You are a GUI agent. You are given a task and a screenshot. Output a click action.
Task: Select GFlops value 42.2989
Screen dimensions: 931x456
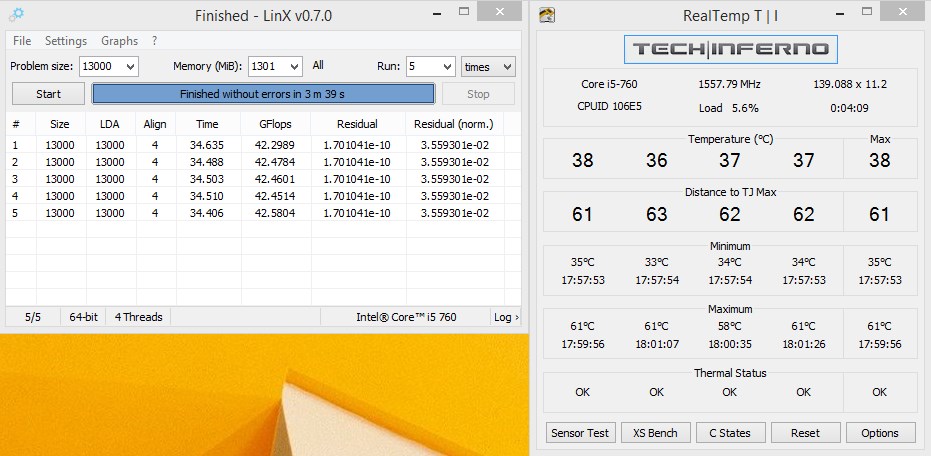tap(275, 145)
